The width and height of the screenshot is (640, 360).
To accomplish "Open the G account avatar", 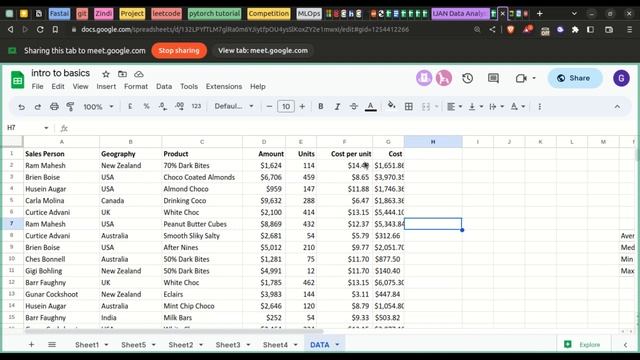I will click(621, 78).
